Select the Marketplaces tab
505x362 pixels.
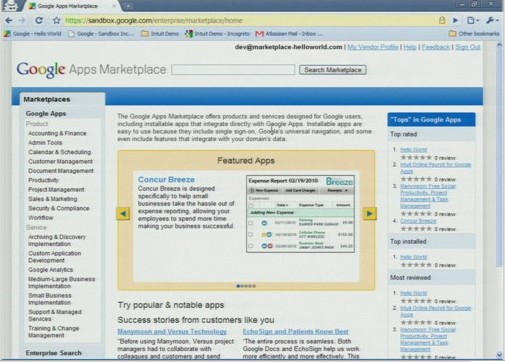click(x=62, y=99)
